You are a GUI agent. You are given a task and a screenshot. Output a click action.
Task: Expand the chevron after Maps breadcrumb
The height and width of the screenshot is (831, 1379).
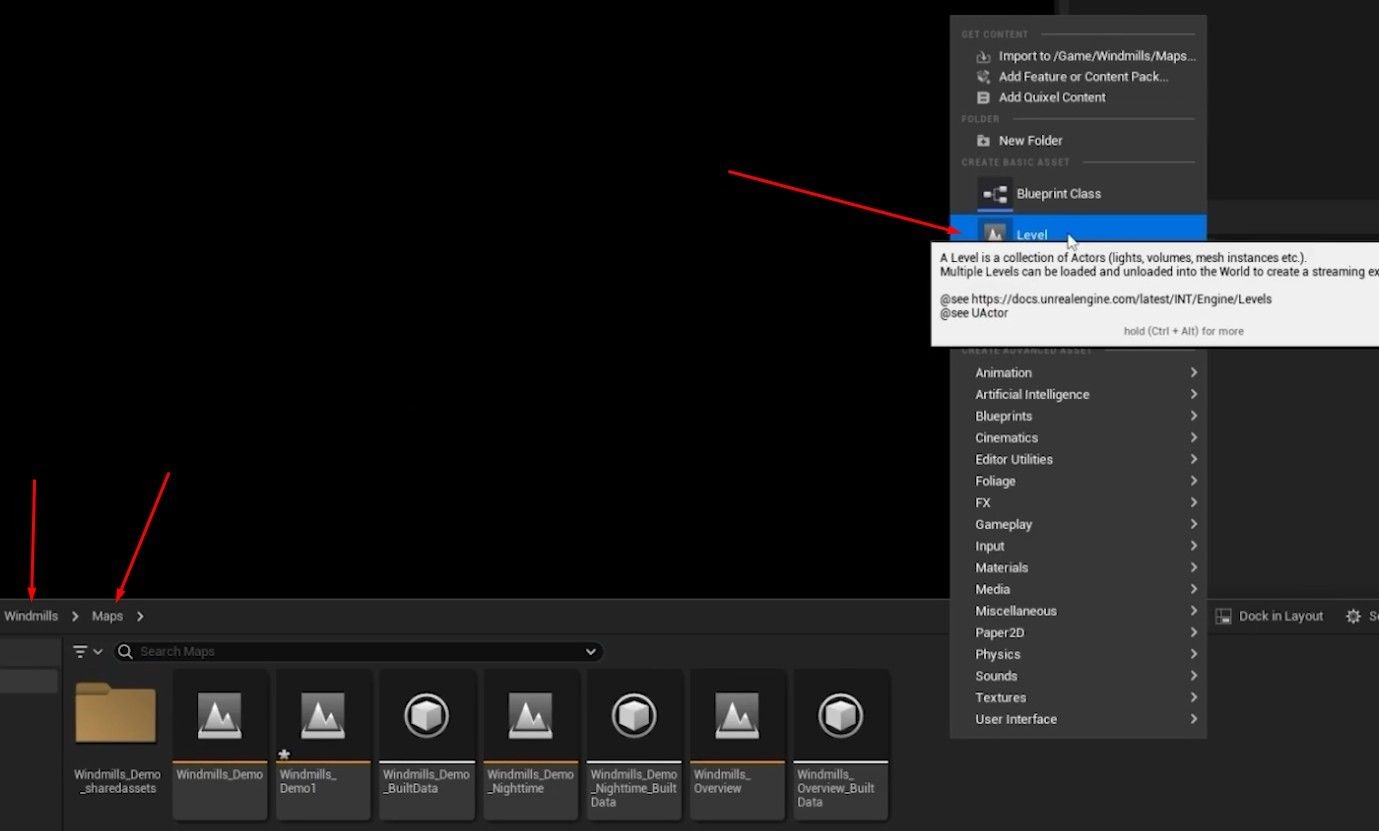(140, 617)
